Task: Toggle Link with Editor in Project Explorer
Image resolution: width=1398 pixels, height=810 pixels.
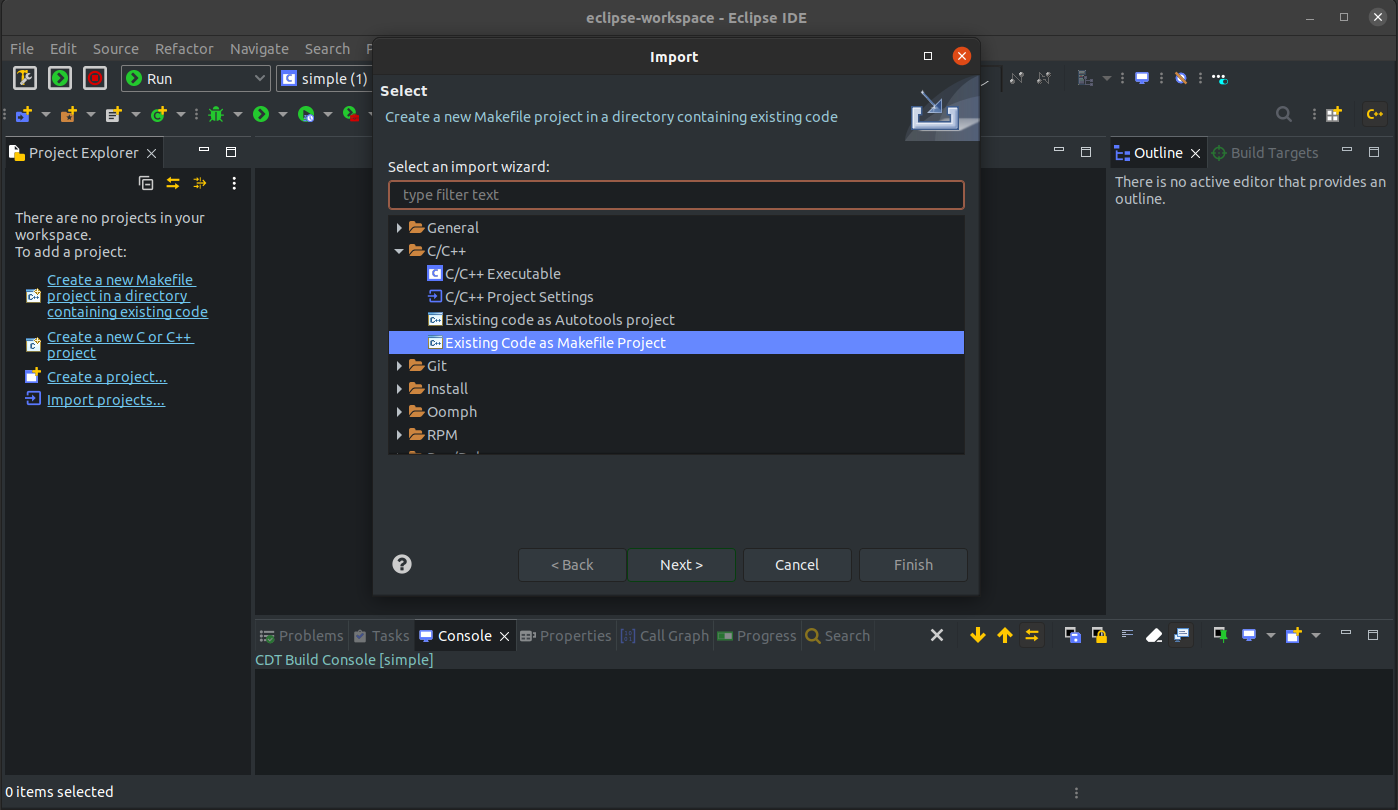Action: [173, 183]
